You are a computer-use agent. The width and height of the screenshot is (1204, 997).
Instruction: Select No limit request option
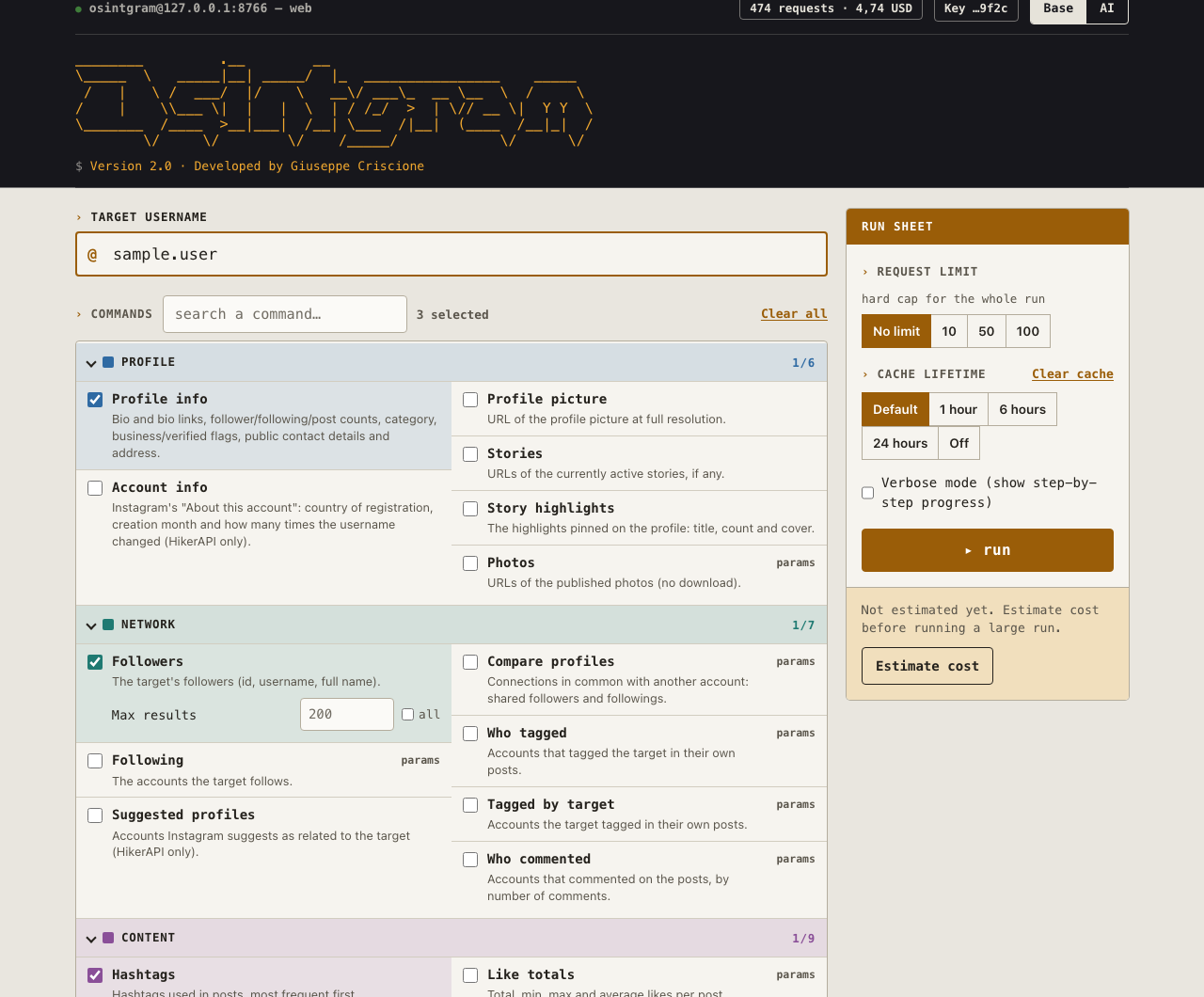896,331
